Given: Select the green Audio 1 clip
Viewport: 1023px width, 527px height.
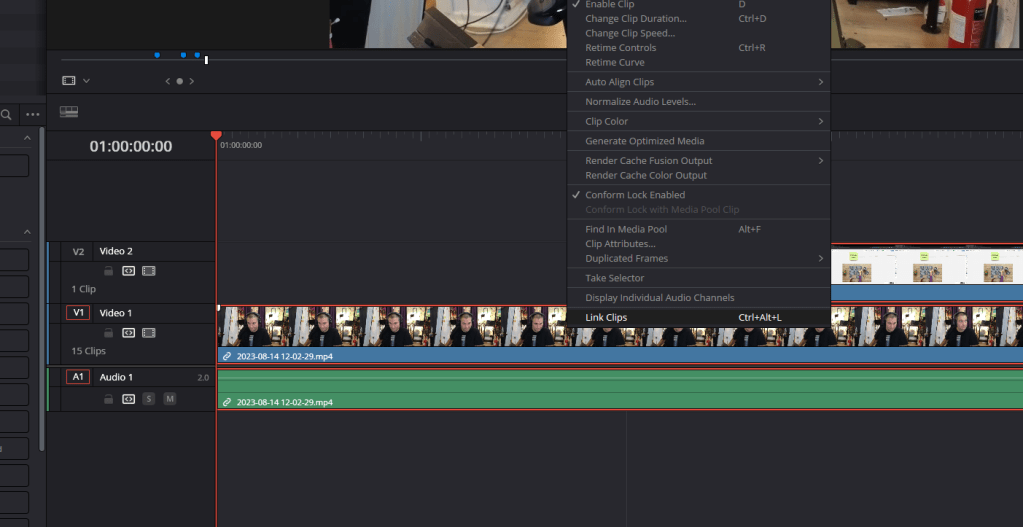Looking at the screenshot, I should (x=620, y=389).
